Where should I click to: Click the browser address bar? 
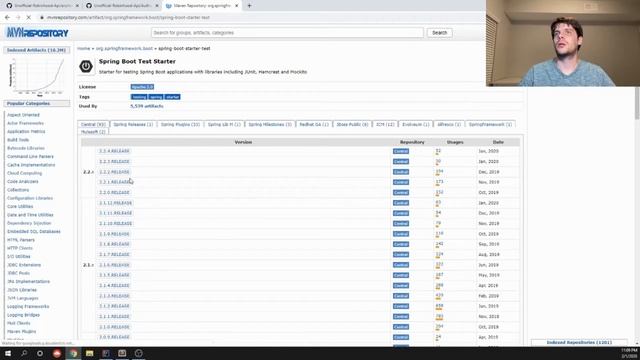(x=261, y=18)
